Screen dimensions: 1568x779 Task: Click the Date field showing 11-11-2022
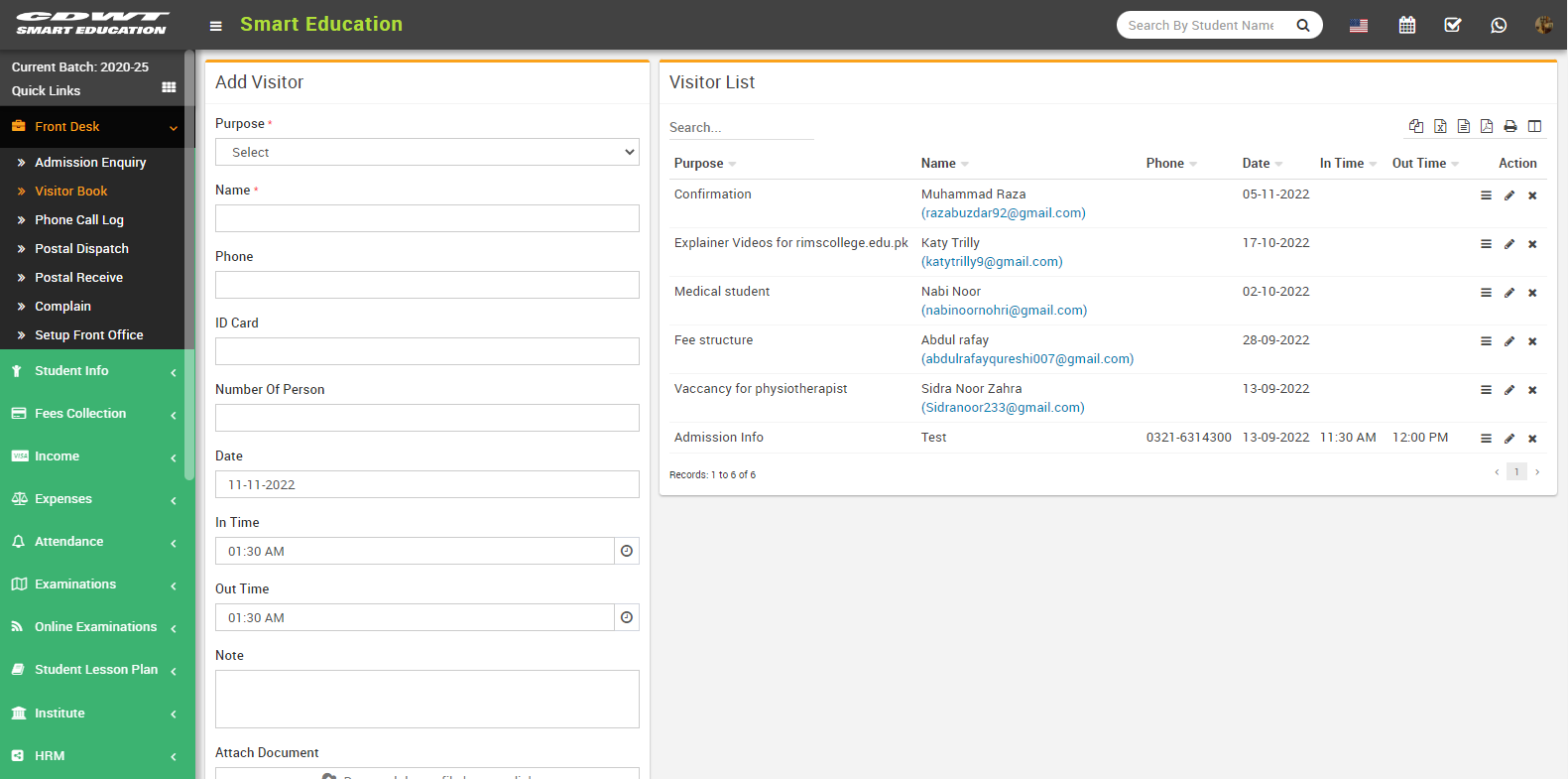(427, 484)
